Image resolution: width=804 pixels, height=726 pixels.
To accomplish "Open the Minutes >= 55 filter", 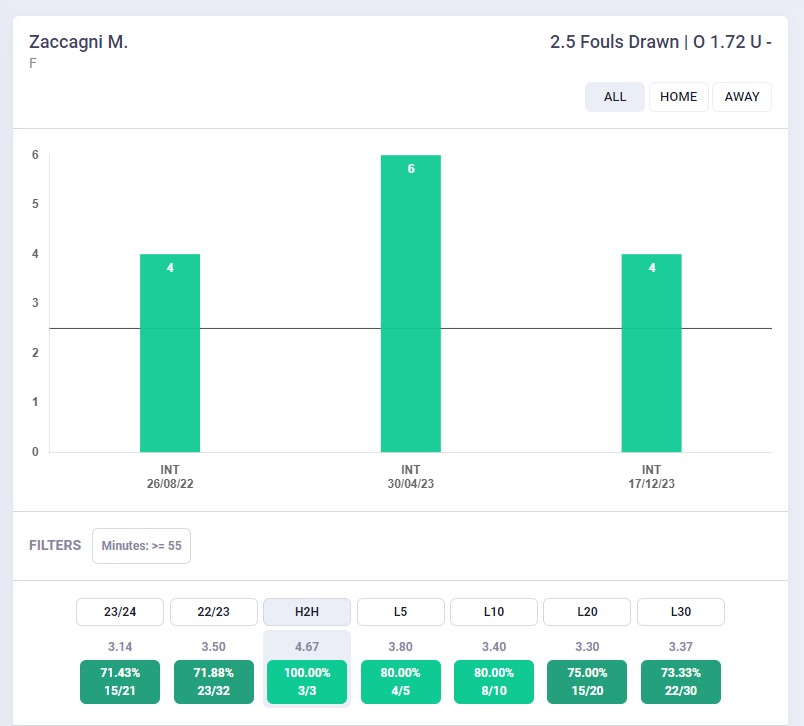I will [x=142, y=546].
